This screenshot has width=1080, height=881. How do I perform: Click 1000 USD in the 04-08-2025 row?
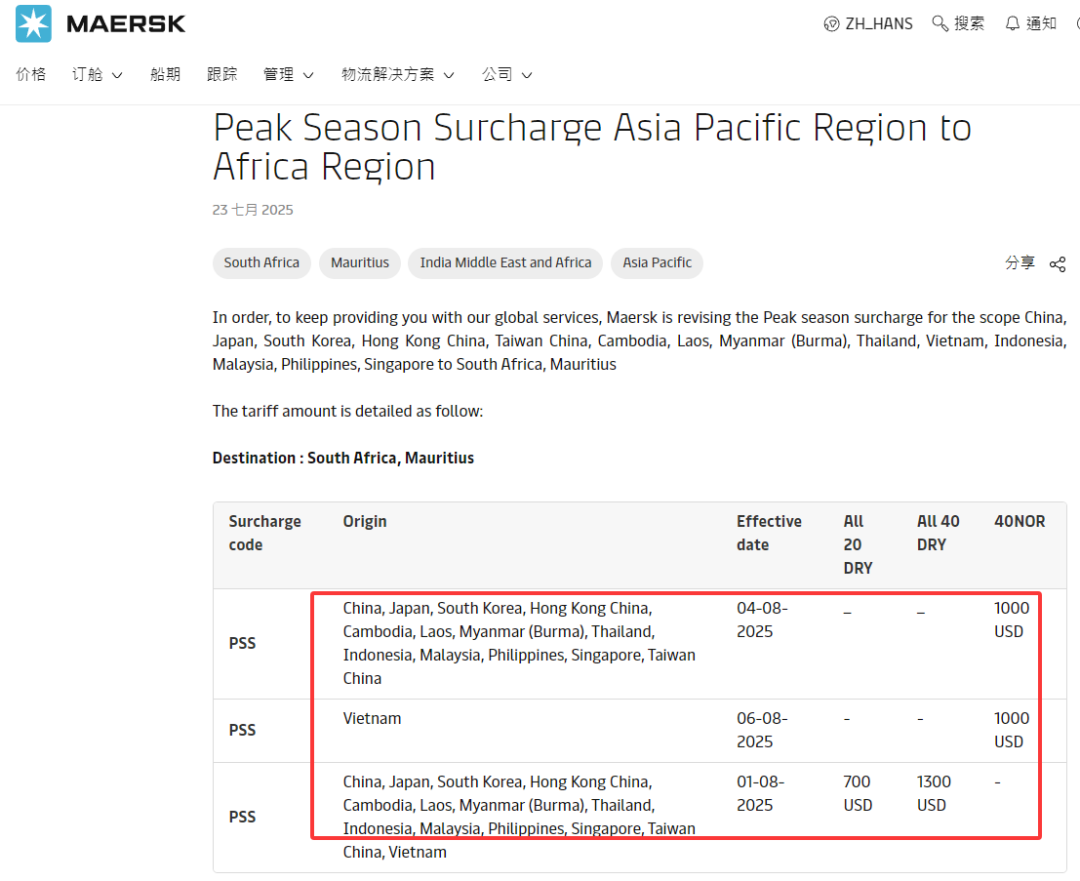pos(1012,620)
